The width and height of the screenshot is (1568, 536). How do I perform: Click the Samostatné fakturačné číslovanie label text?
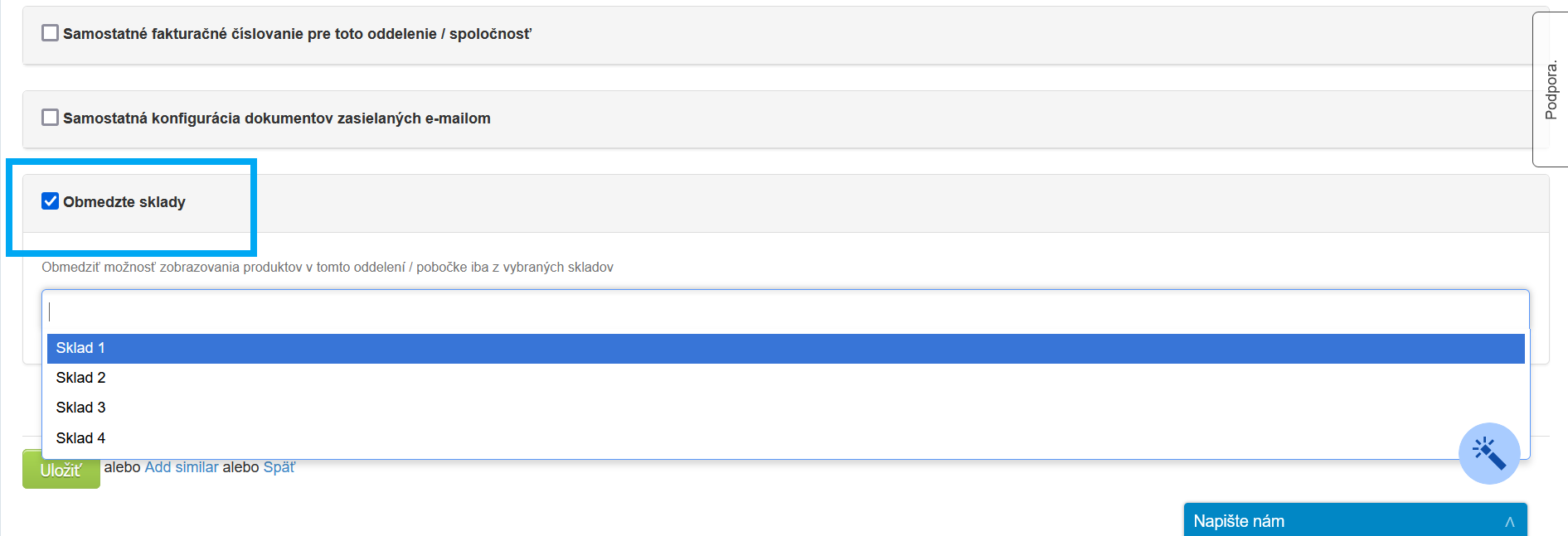click(297, 34)
